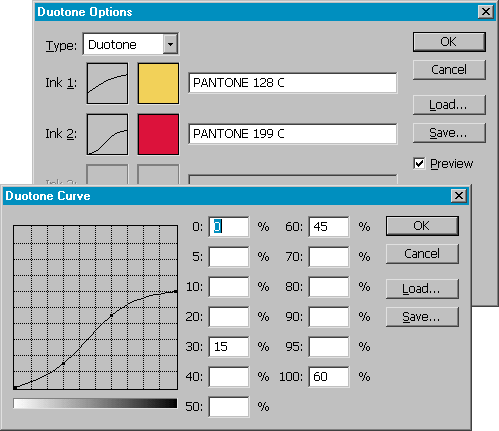Click Save... in Duotone Curve dialog
This screenshot has width=499, height=431.
pyautogui.click(x=422, y=317)
